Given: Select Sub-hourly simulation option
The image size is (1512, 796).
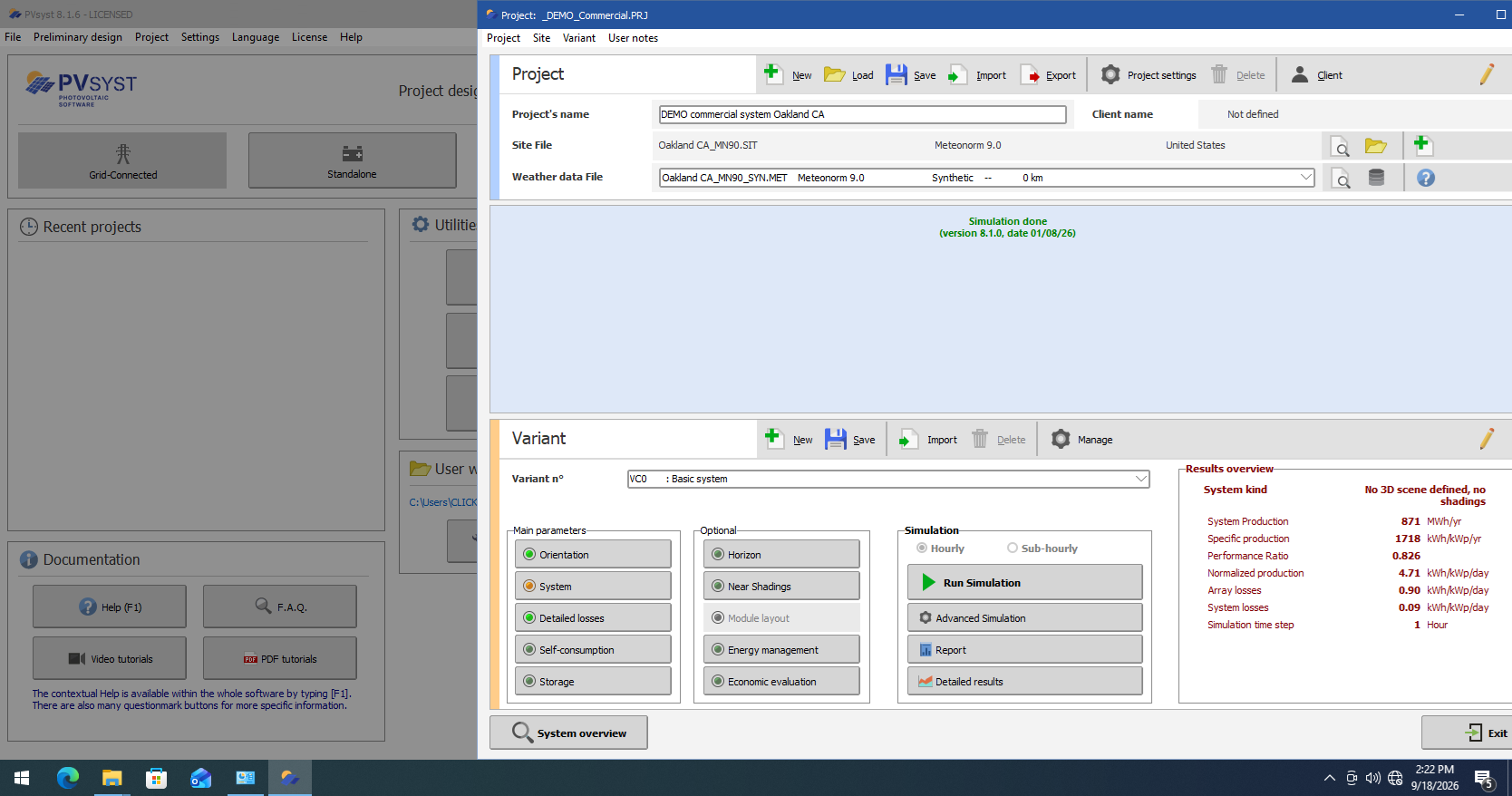Looking at the screenshot, I should 1013,548.
